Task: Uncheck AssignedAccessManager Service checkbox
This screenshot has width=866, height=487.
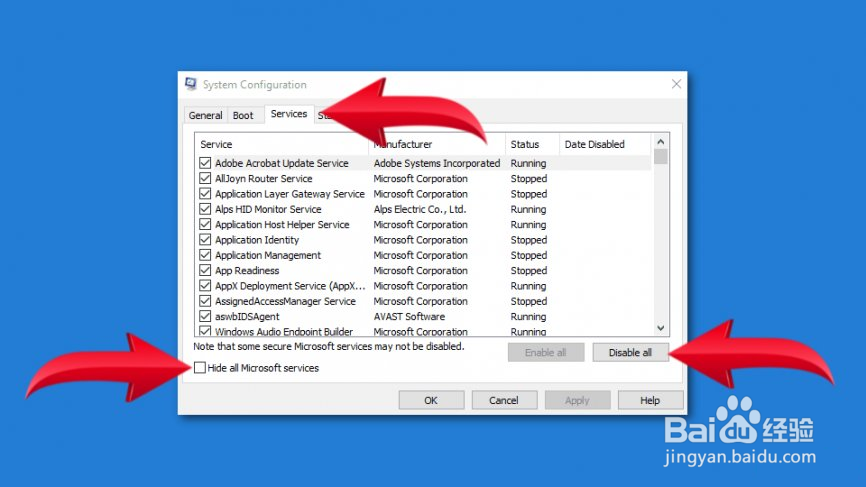Action: (205, 301)
